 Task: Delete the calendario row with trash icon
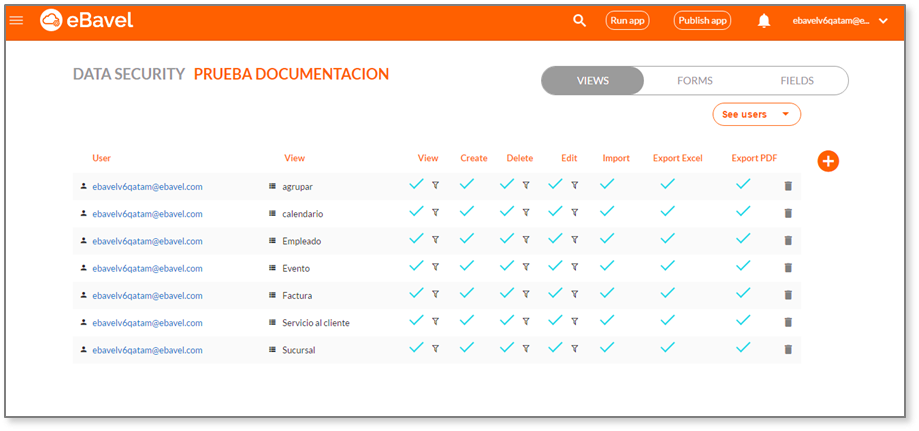tap(788, 213)
